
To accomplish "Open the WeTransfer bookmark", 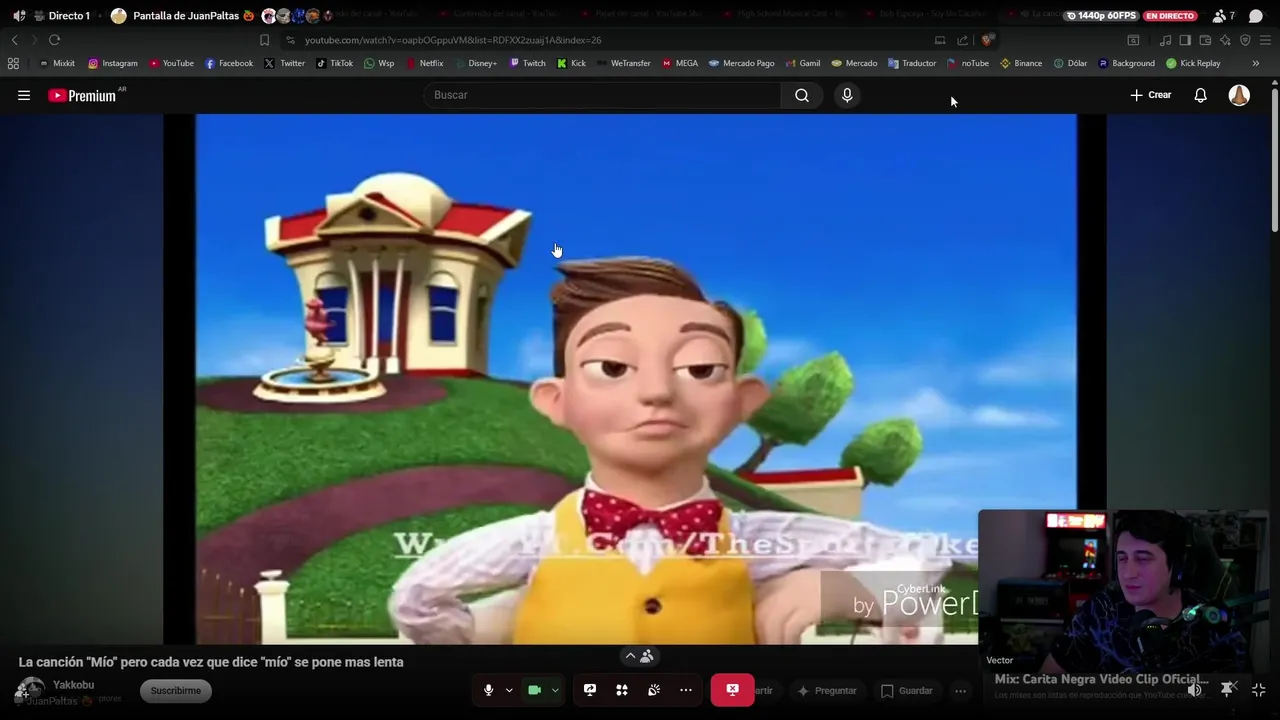I will tap(623, 63).
